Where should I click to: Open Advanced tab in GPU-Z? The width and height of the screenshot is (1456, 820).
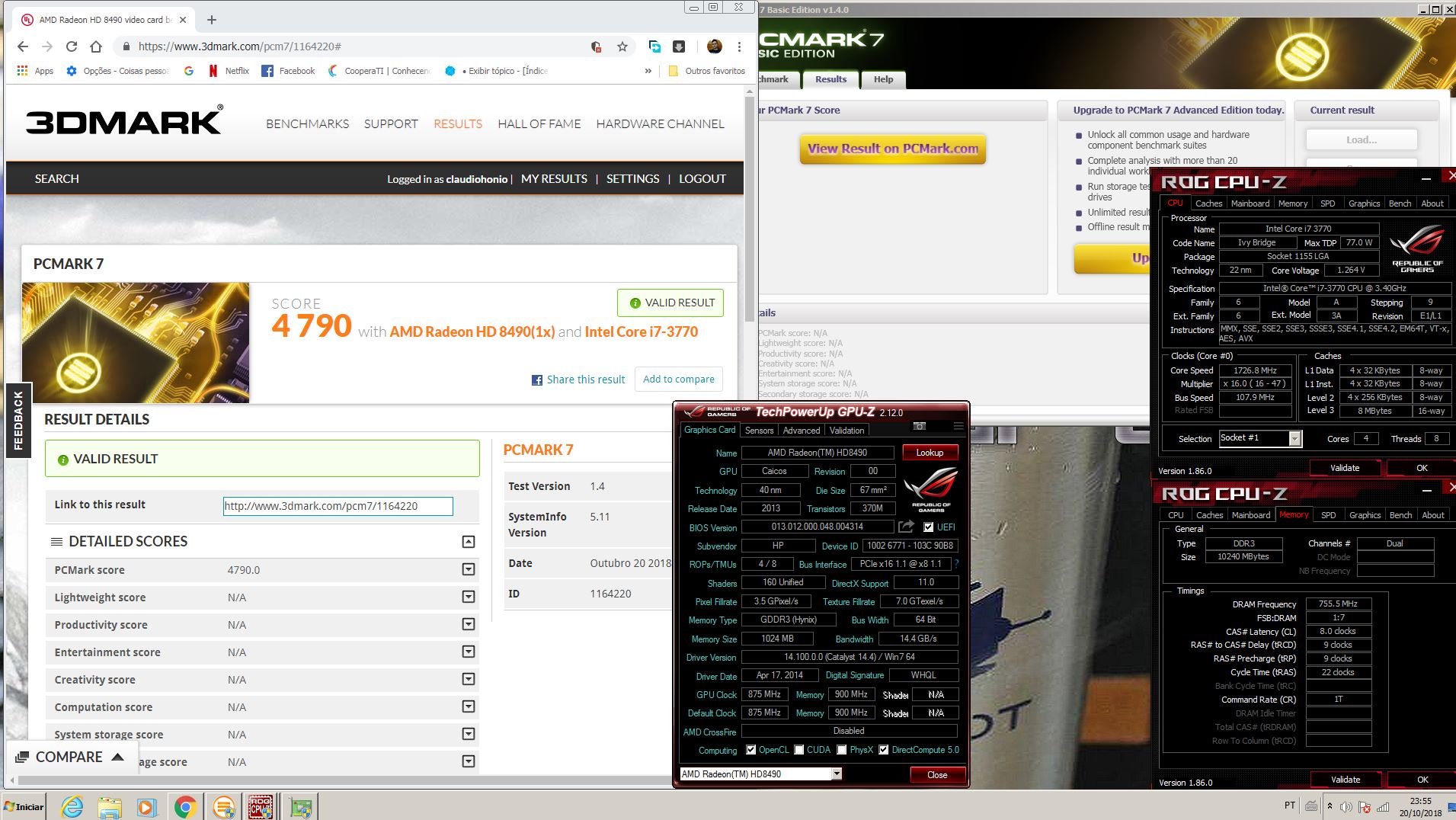tap(802, 431)
